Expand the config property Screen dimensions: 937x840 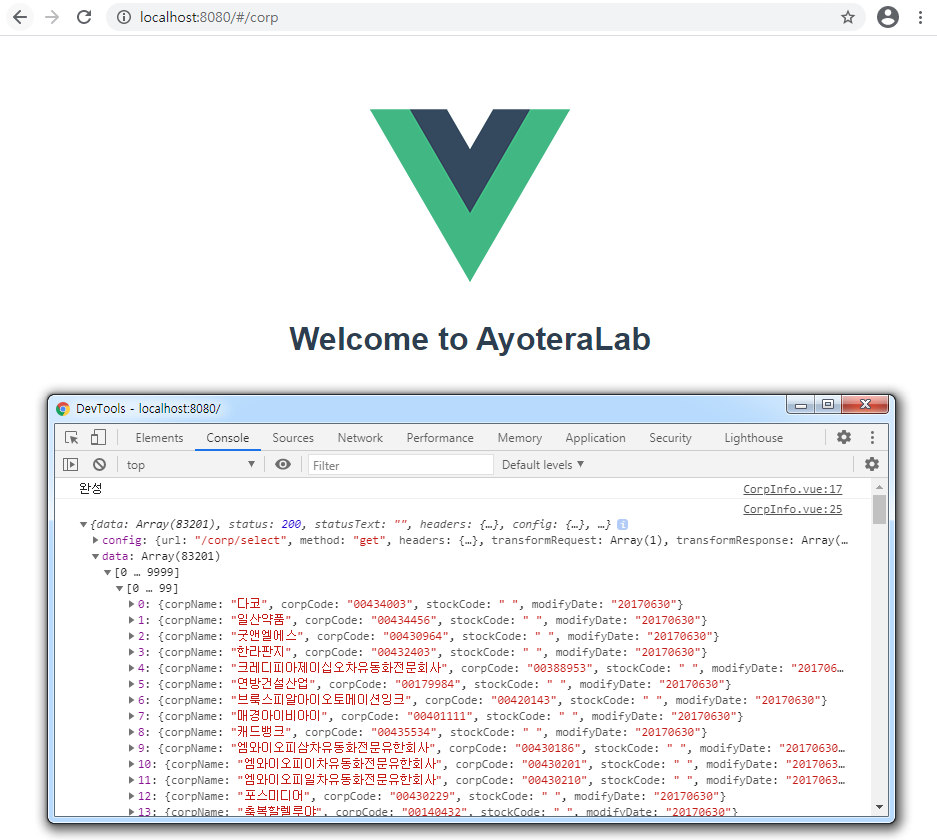(96, 540)
